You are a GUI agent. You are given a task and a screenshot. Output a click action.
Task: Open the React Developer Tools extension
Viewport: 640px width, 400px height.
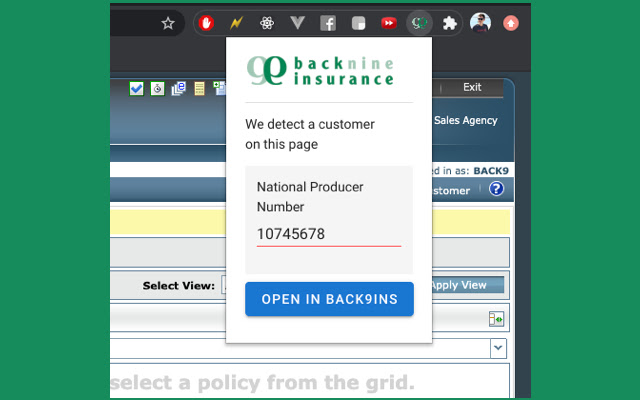click(x=267, y=23)
